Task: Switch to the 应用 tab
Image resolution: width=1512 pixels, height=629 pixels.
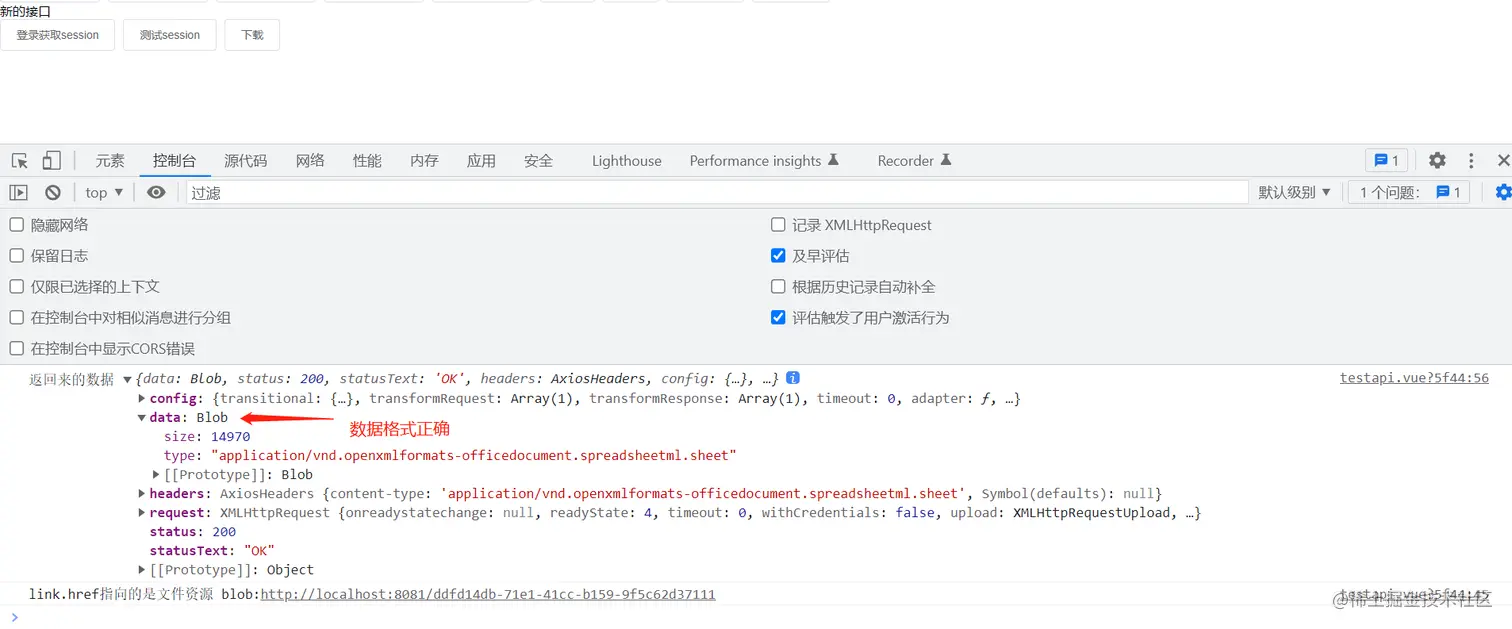Action: pyautogui.click(x=481, y=161)
